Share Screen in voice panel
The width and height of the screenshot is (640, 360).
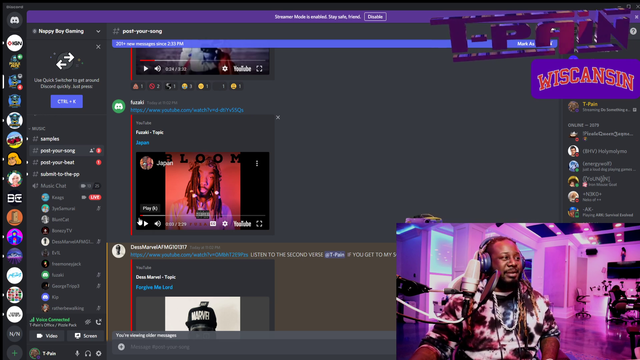86,336
